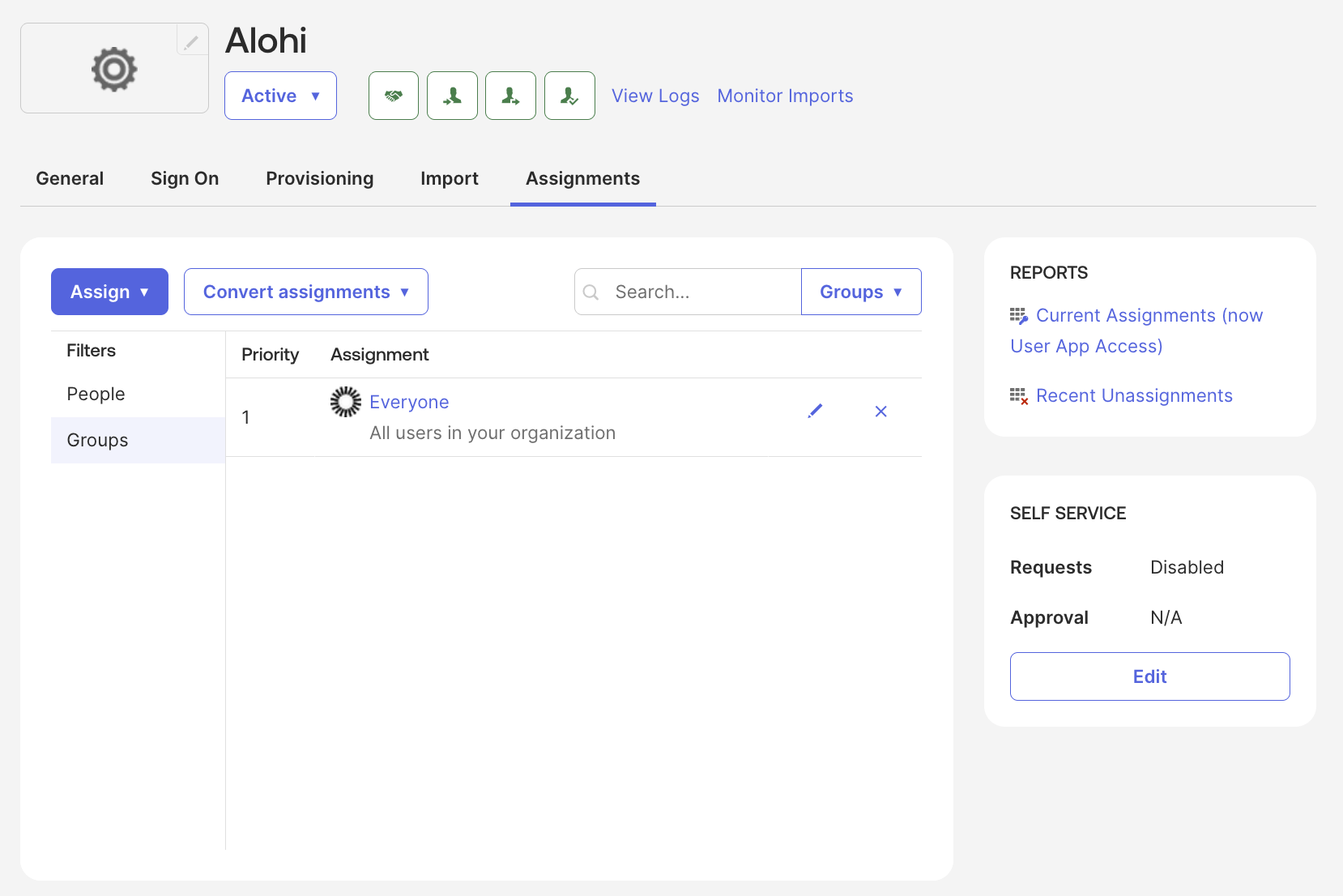Select the Import tab
Image resolution: width=1343 pixels, height=896 pixels.
(450, 178)
